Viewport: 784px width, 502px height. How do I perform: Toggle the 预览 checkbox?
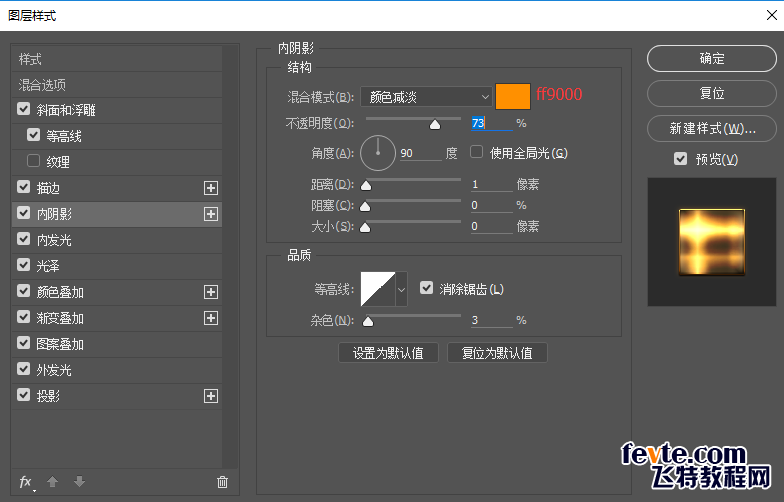click(x=680, y=159)
